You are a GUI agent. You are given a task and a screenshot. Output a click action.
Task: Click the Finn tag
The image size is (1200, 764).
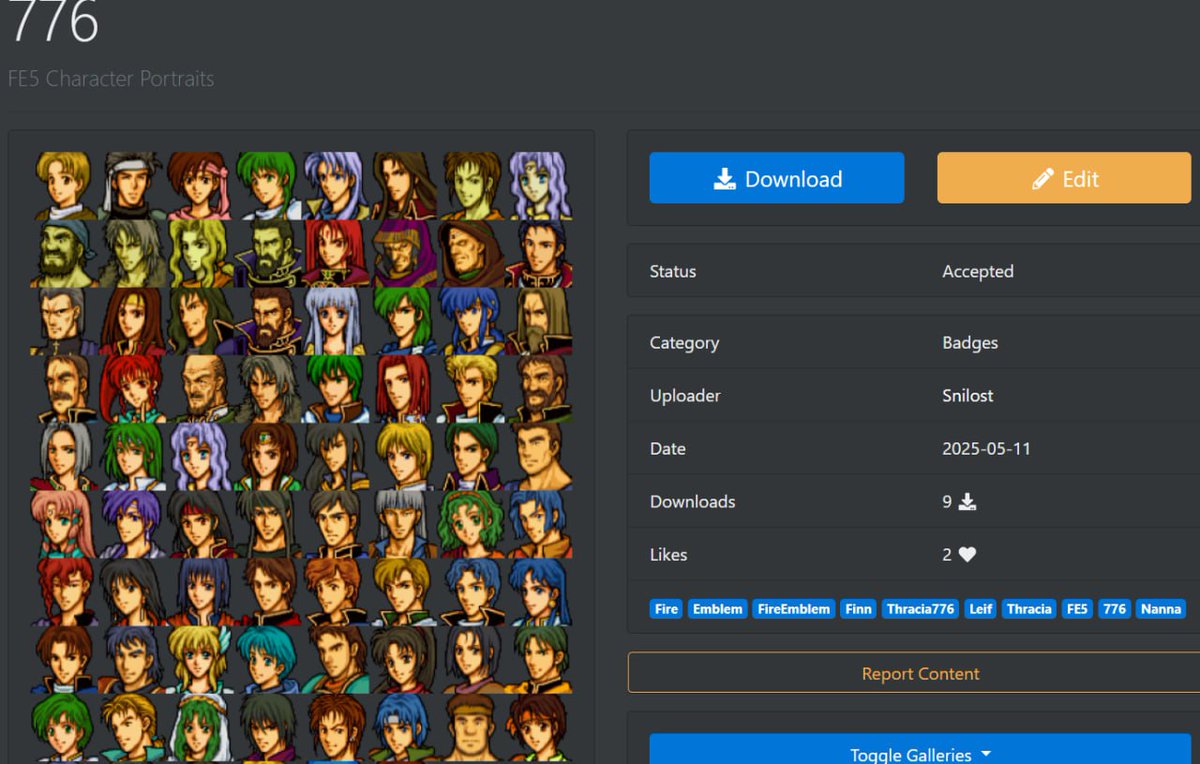pos(858,608)
